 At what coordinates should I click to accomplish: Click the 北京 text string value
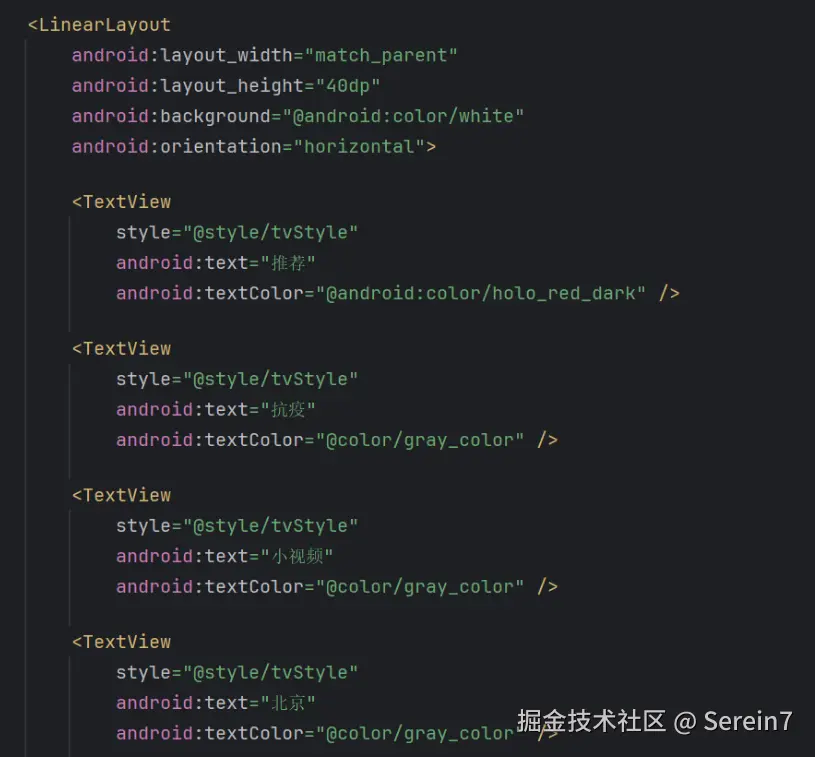288,703
